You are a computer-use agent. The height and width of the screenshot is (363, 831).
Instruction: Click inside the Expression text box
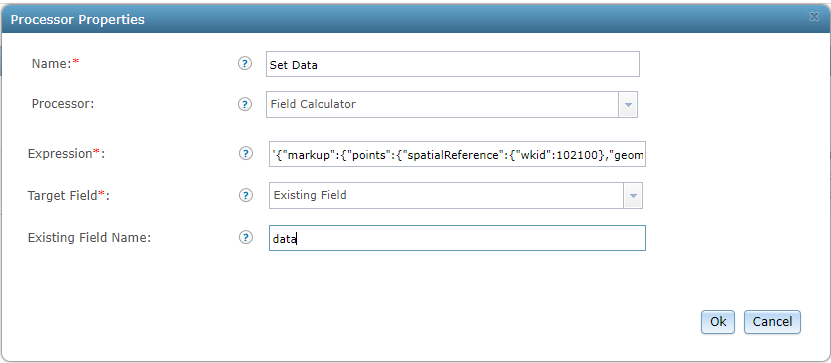click(457, 154)
